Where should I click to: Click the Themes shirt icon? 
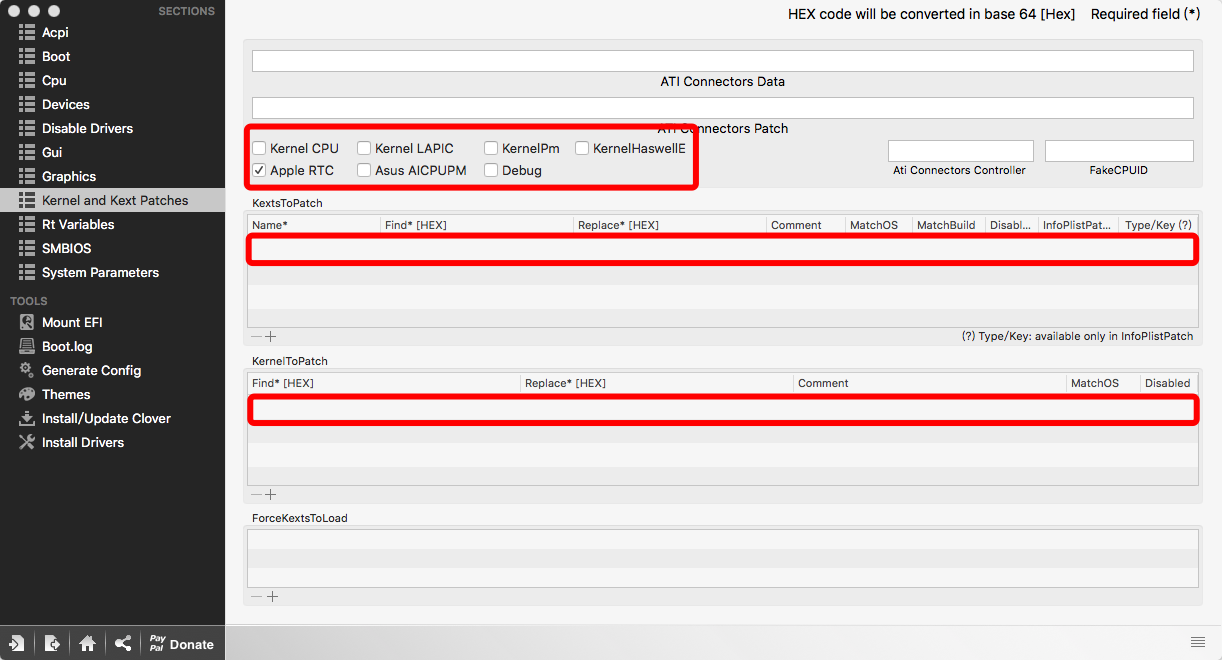[27, 394]
